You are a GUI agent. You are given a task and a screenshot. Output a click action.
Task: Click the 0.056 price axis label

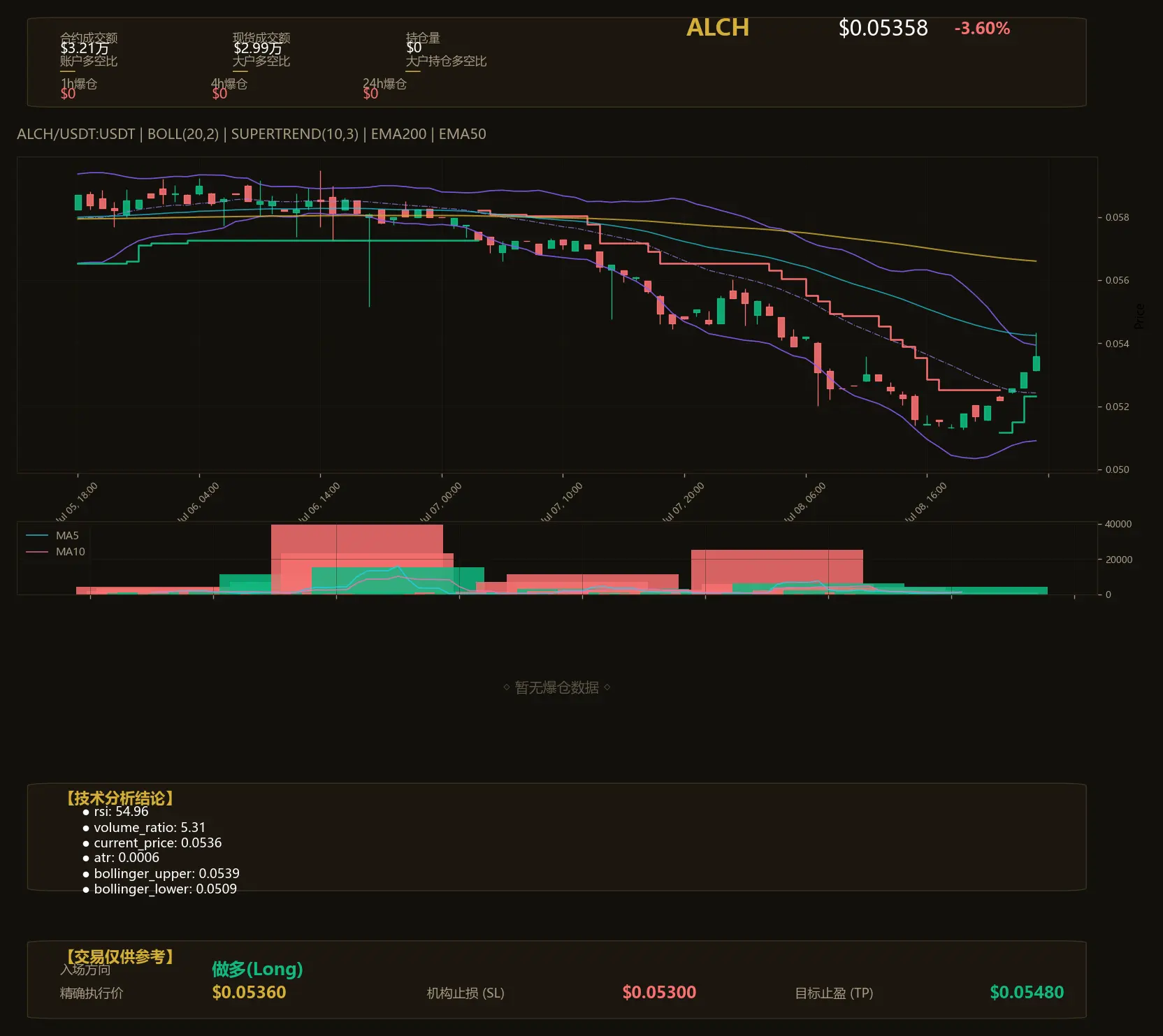point(1117,280)
